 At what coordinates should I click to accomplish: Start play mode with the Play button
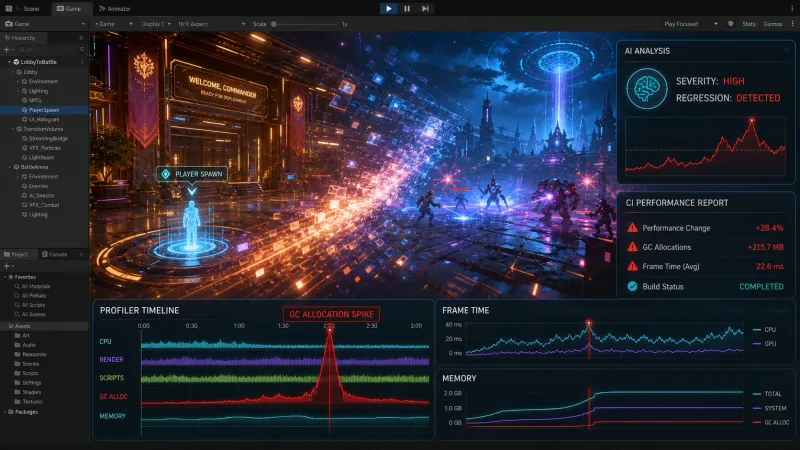point(388,8)
